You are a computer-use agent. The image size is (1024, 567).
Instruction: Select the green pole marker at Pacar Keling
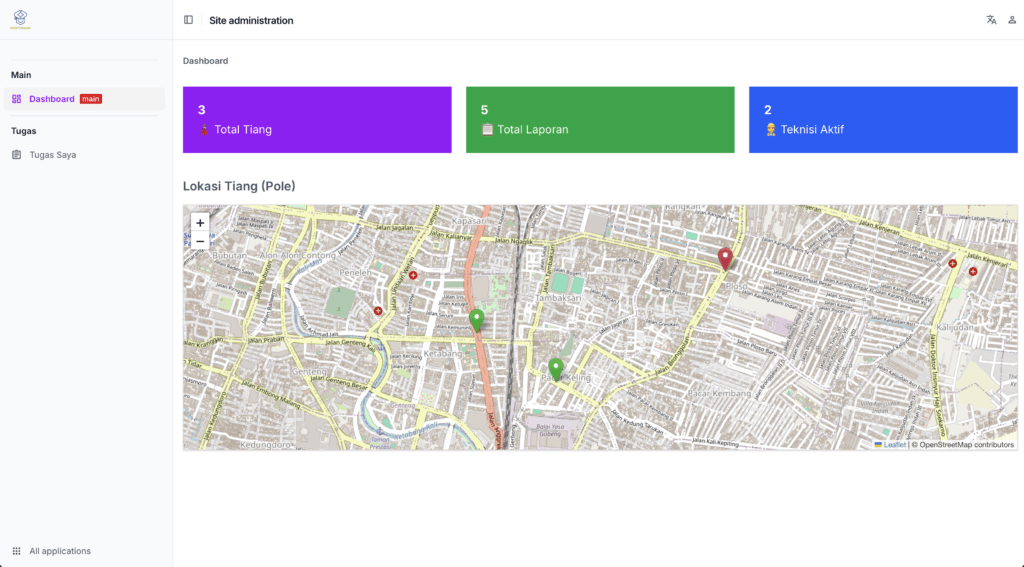(x=556, y=369)
